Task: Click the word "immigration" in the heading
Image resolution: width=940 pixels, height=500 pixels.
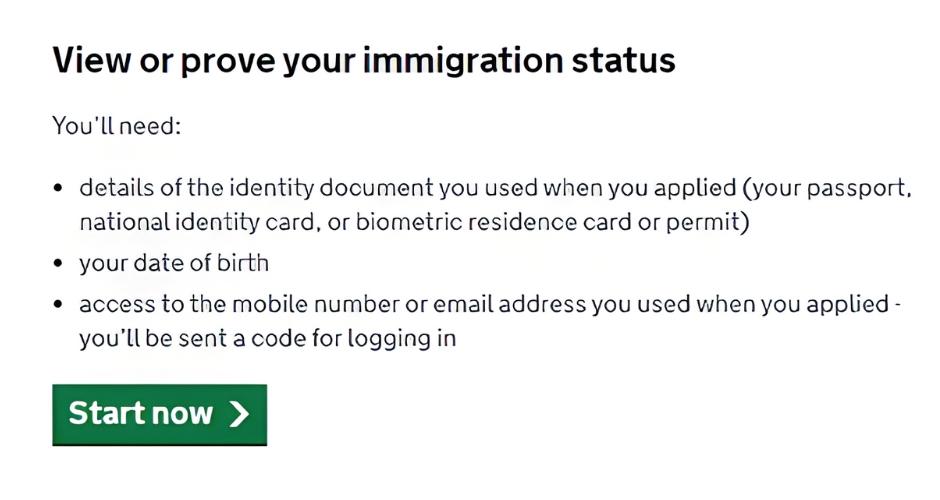Action: (x=463, y=62)
